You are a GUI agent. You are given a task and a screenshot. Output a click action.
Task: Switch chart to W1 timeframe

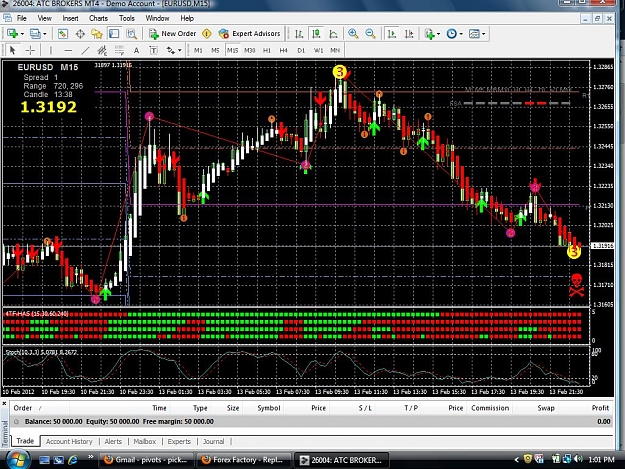(x=318, y=51)
